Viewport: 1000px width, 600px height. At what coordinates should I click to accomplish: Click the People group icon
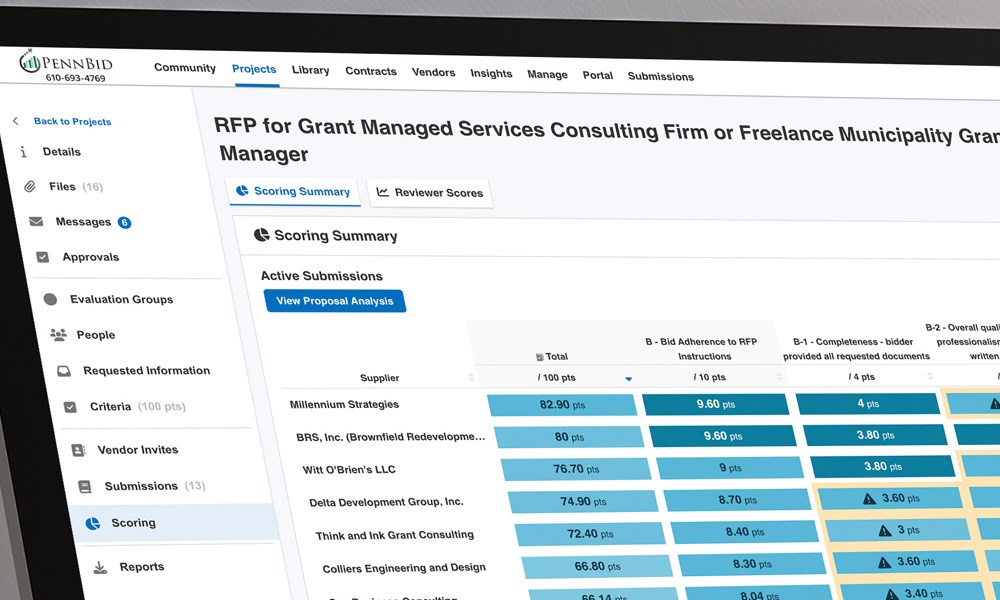click(58, 335)
